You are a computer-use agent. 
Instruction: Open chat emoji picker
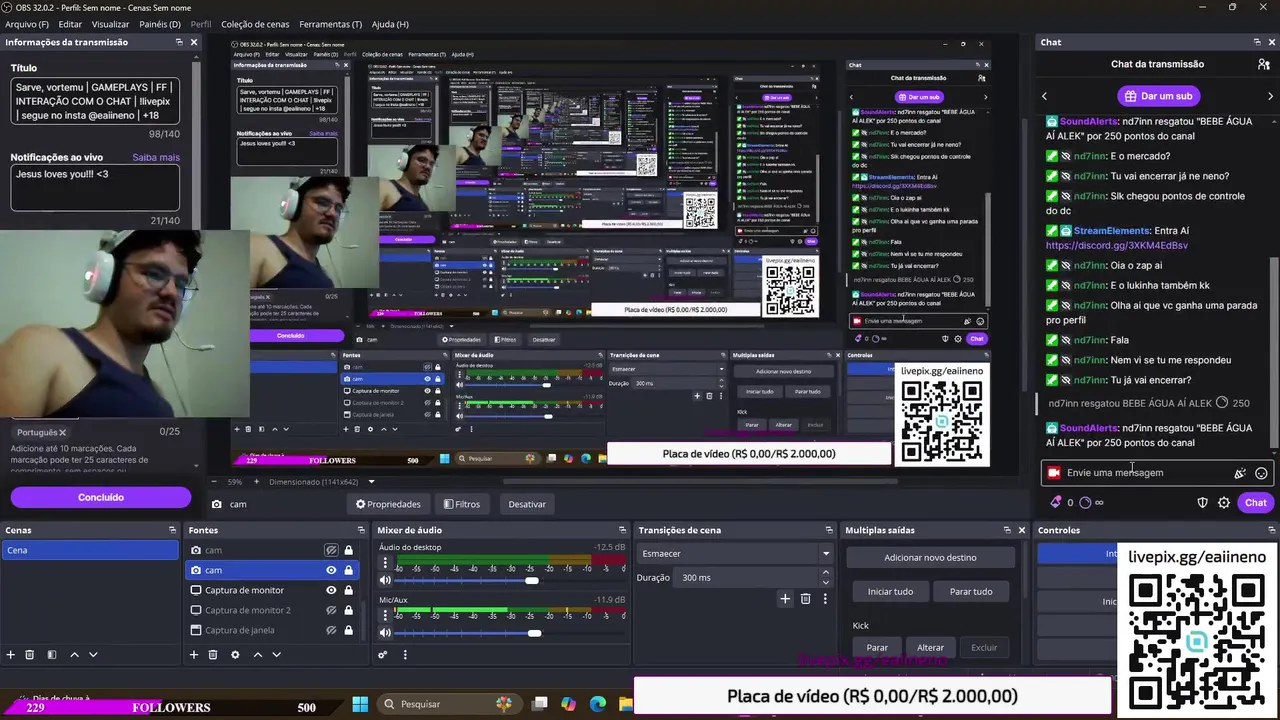[x=1261, y=473]
